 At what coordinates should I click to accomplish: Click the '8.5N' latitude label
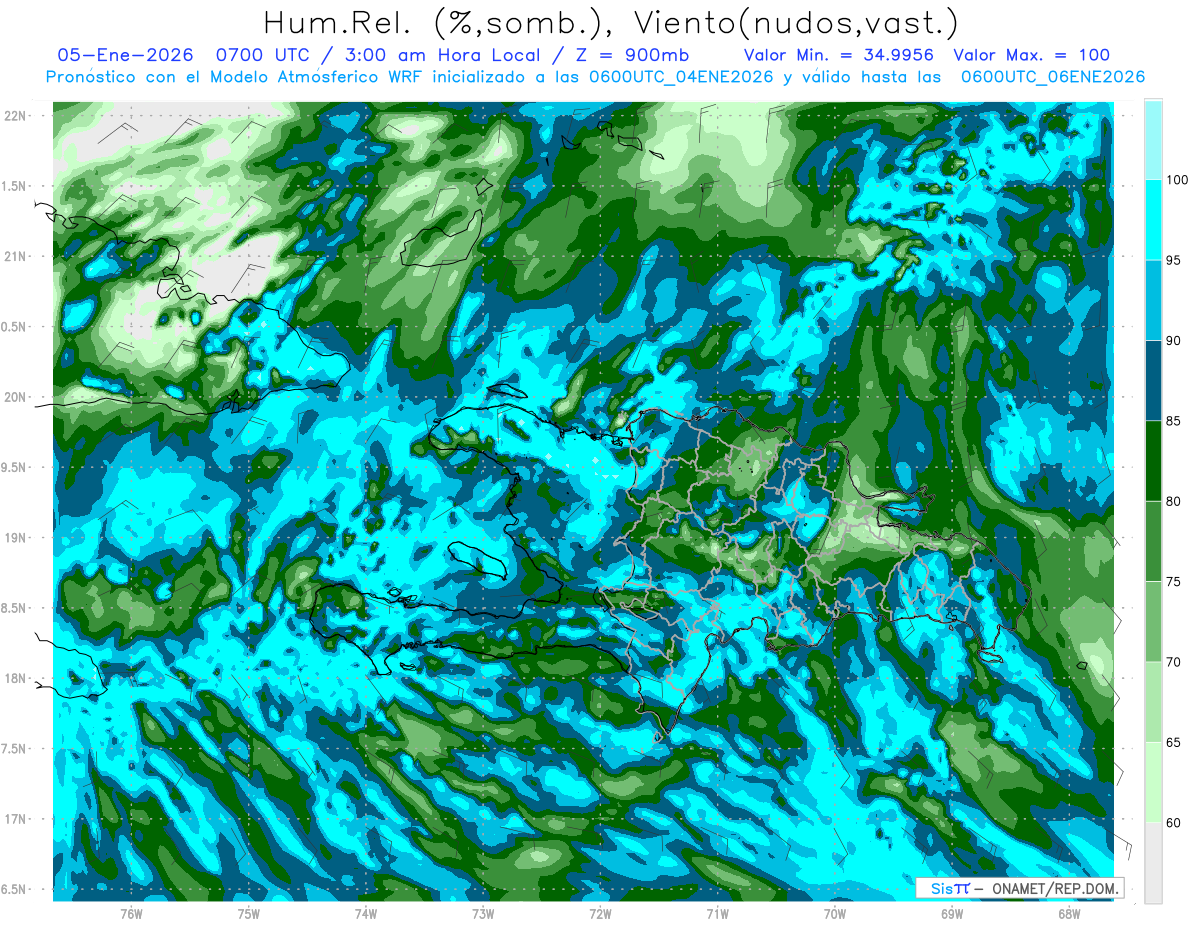pyautogui.click(x=15, y=608)
